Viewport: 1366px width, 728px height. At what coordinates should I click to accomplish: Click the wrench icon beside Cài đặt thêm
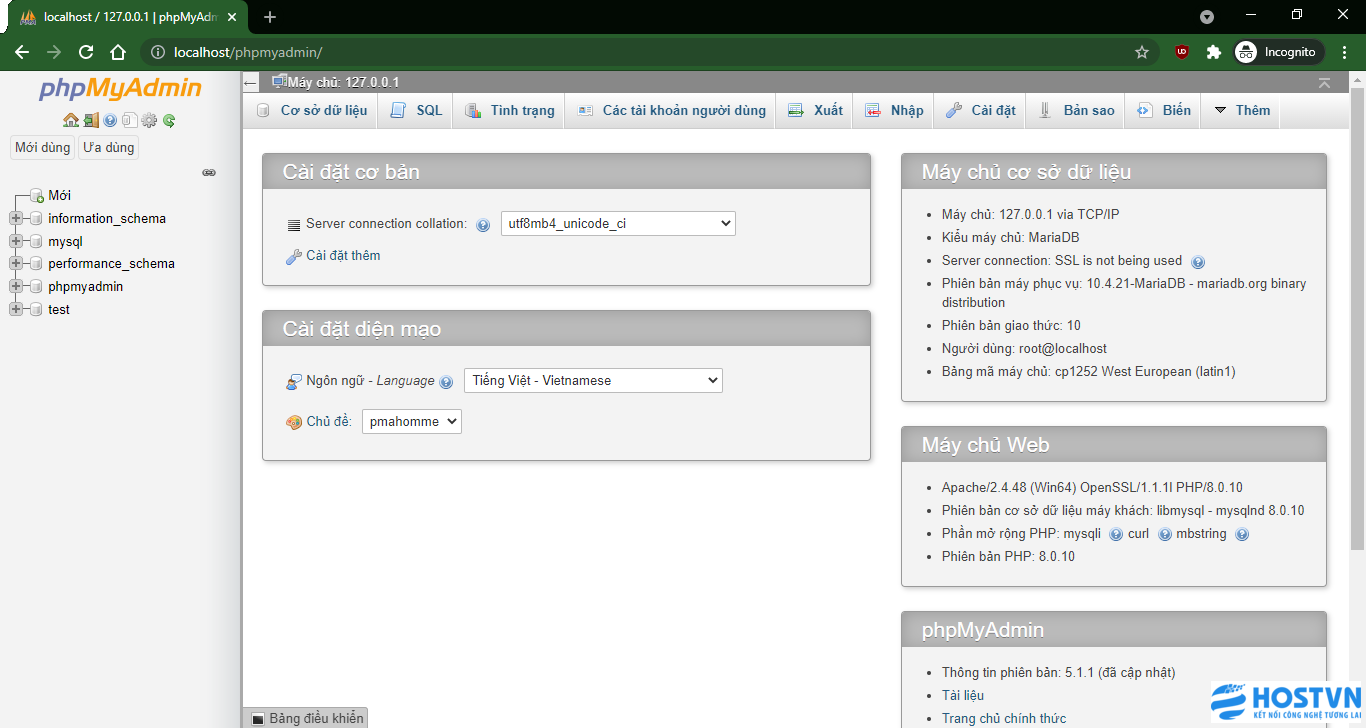(x=294, y=257)
